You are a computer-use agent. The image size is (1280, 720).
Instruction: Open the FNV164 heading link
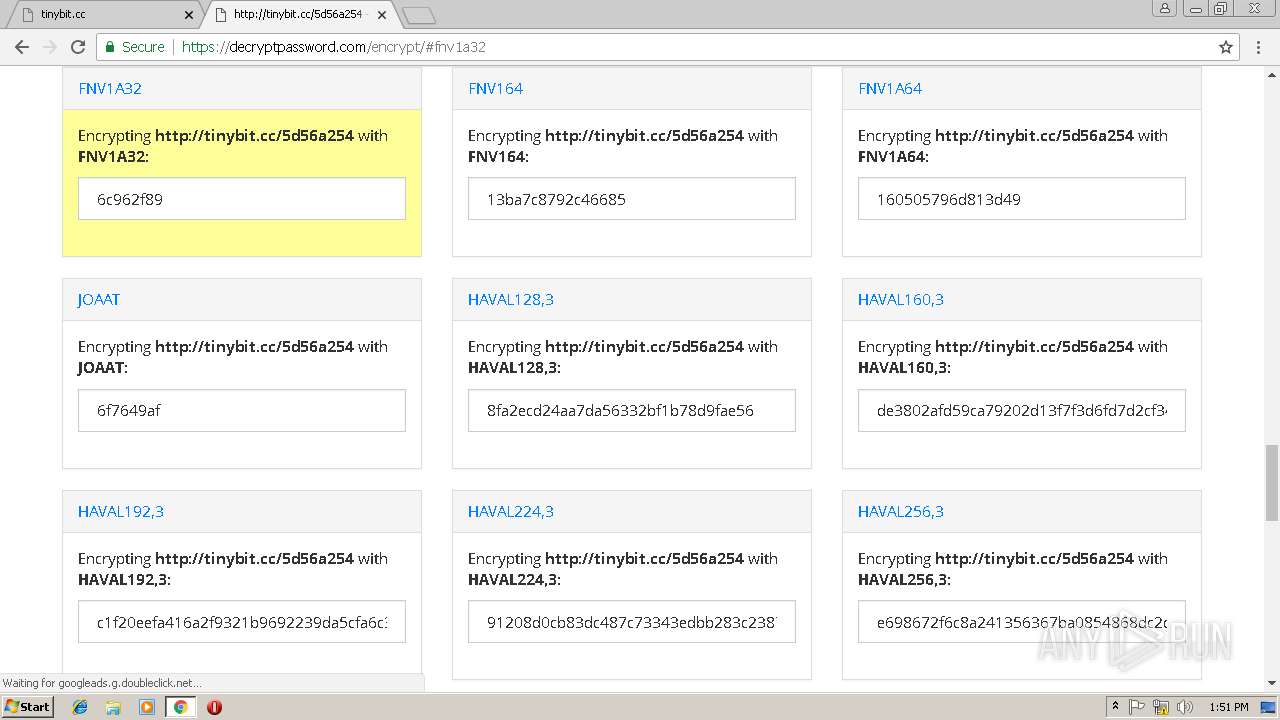(x=495, y=88)
